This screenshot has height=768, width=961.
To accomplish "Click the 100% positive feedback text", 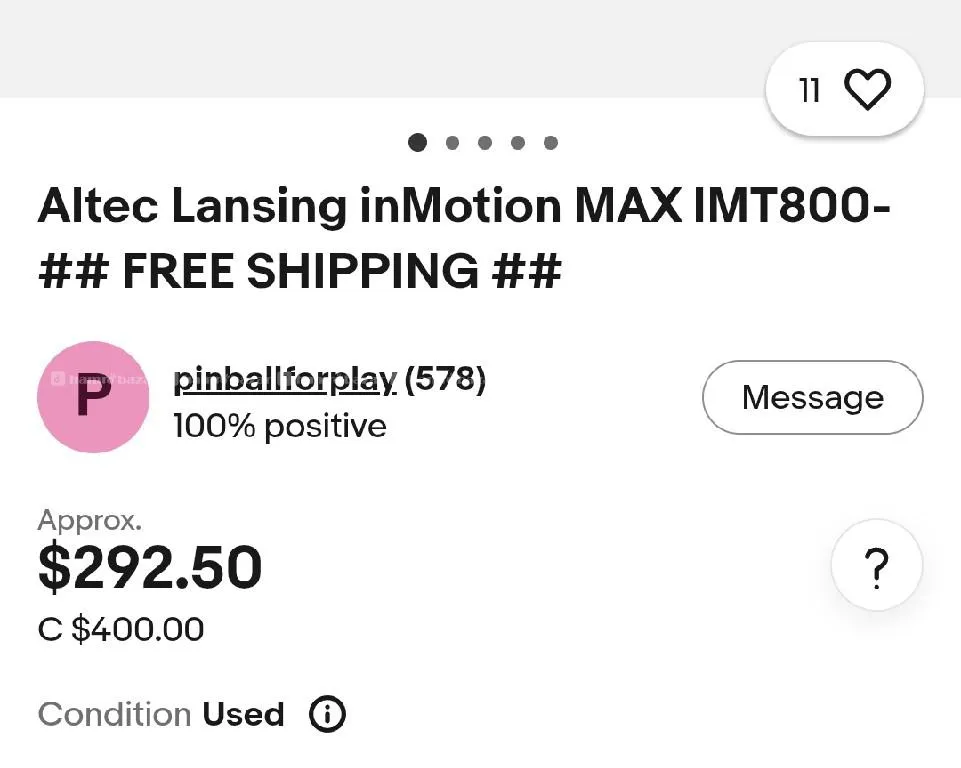I will 279,426.
